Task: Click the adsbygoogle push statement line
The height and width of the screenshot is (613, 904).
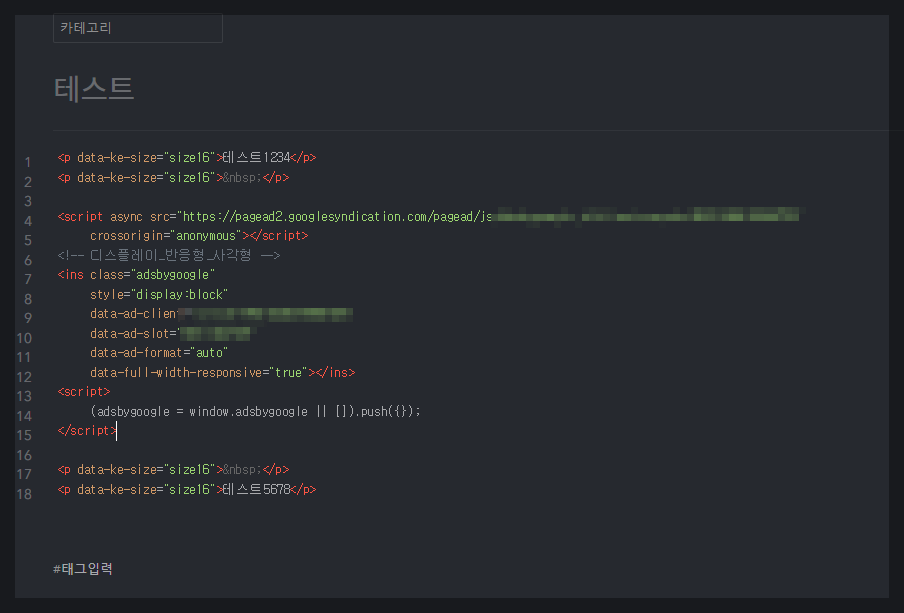Action: point(255,411)
